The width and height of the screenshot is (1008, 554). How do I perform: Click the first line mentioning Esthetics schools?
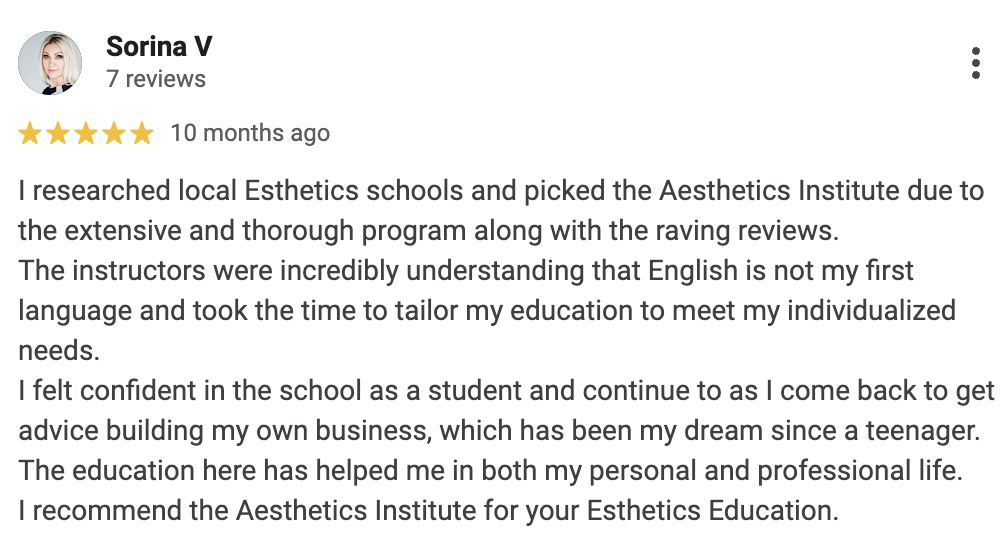tap(501, 191)
